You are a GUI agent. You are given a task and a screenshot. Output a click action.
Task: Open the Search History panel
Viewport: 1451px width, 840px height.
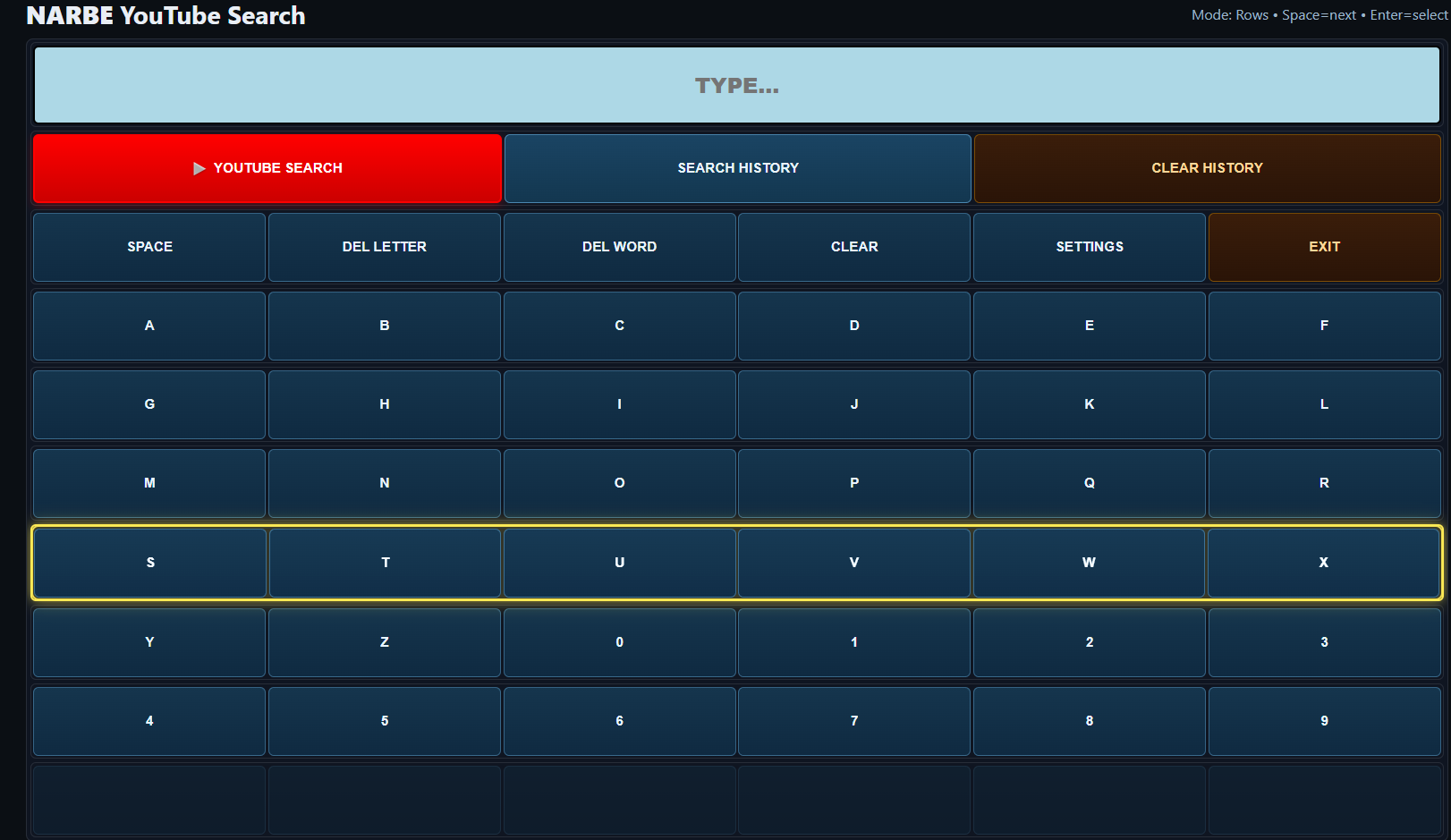(737, 168)
